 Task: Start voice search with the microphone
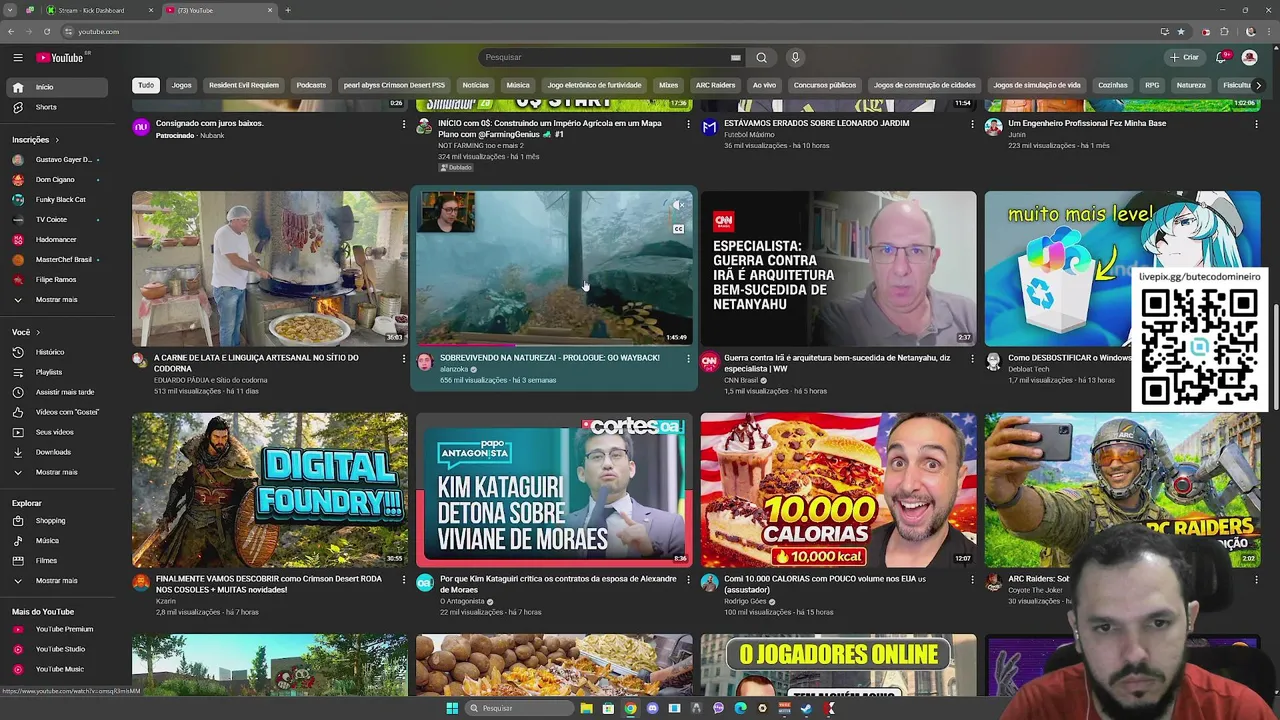point(795,57)
